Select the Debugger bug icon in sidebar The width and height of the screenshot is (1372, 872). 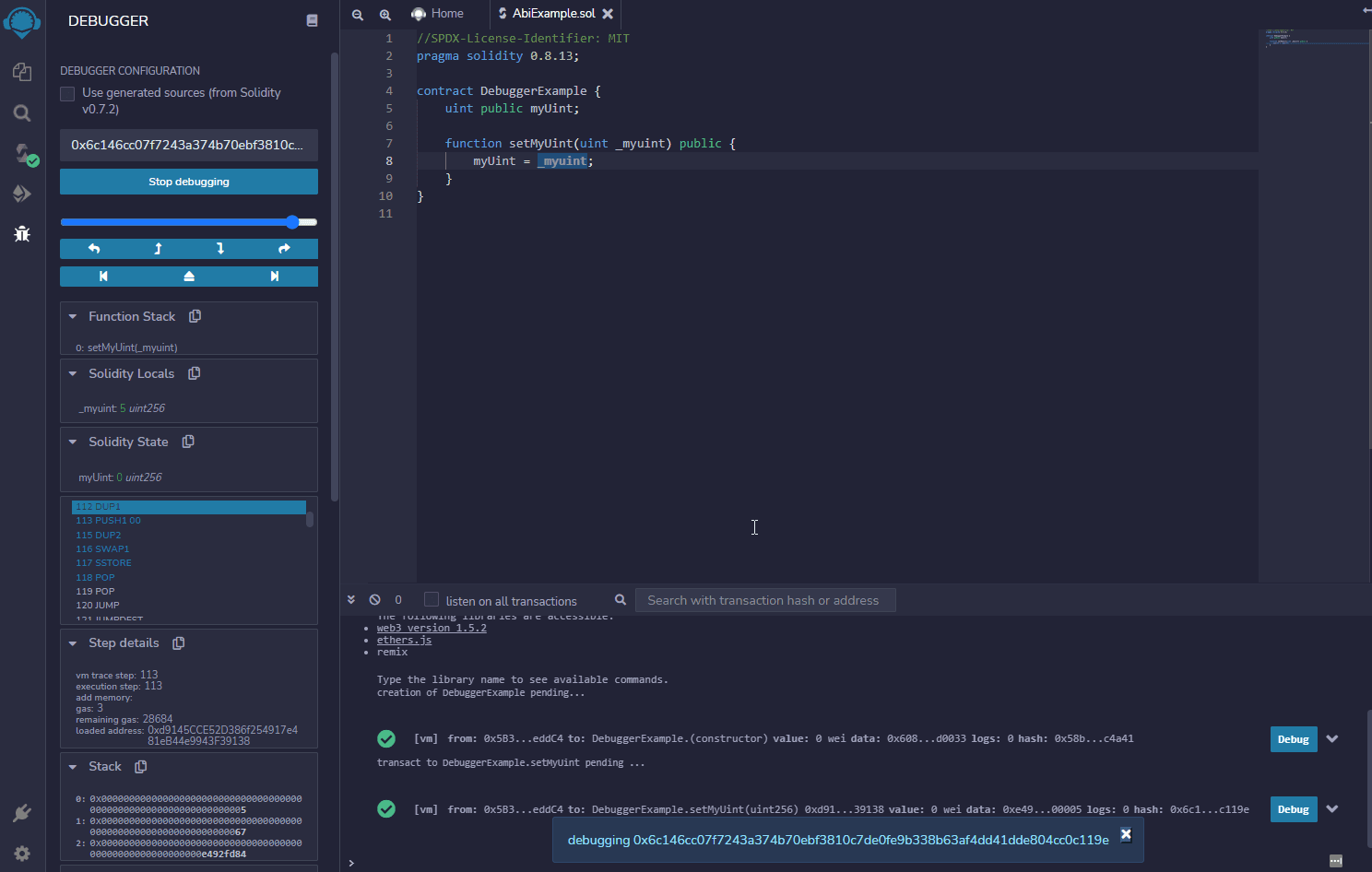[22, 234]
